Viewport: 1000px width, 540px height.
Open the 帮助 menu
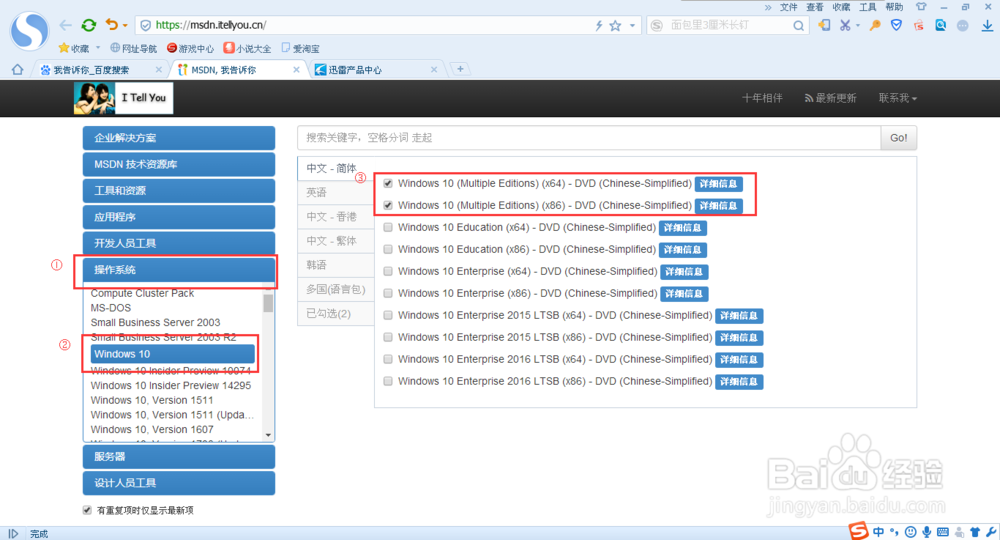pyautogui.click(x=894, y=7)
